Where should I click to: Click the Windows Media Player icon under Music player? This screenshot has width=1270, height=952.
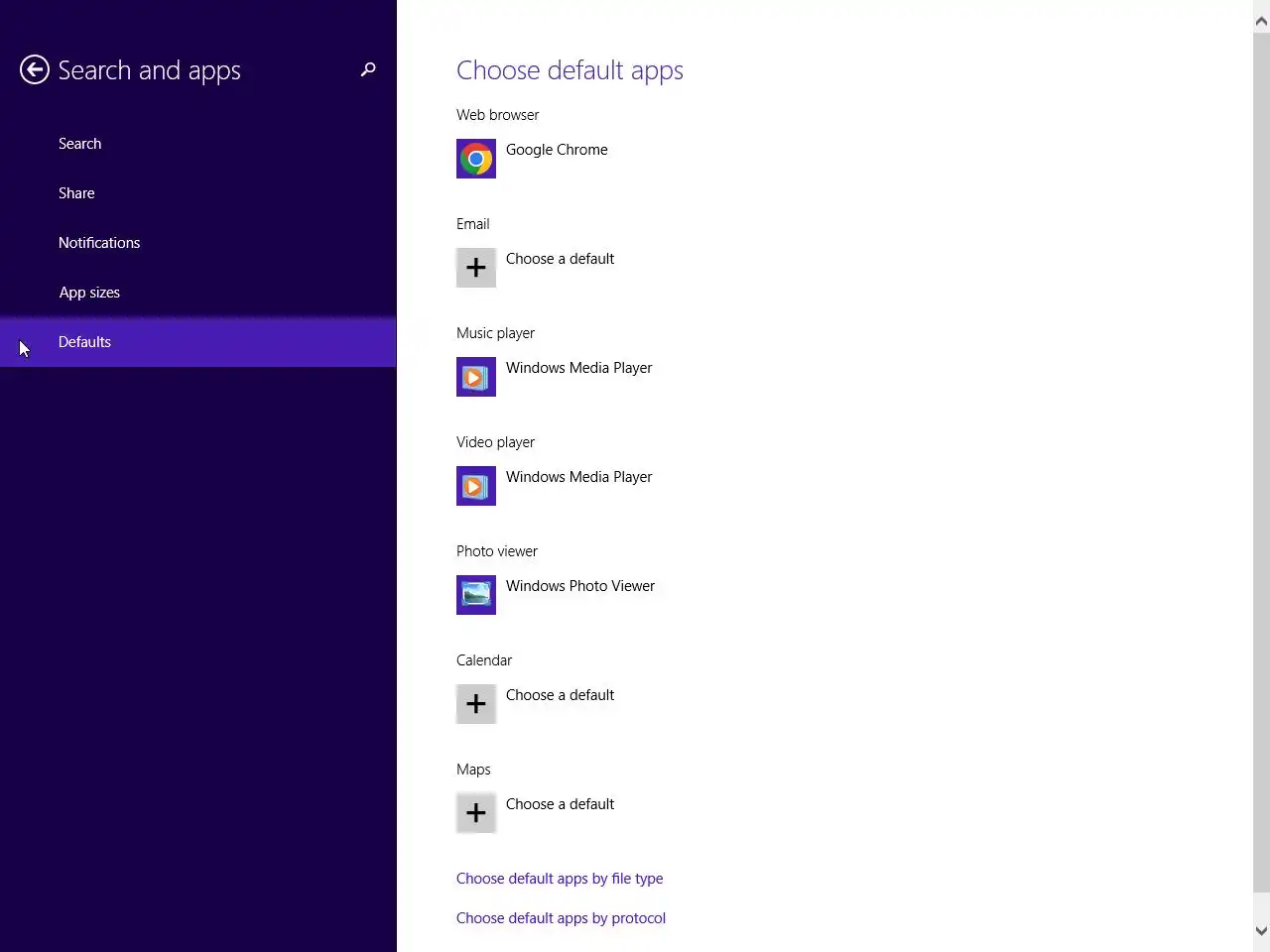(476, 377)
